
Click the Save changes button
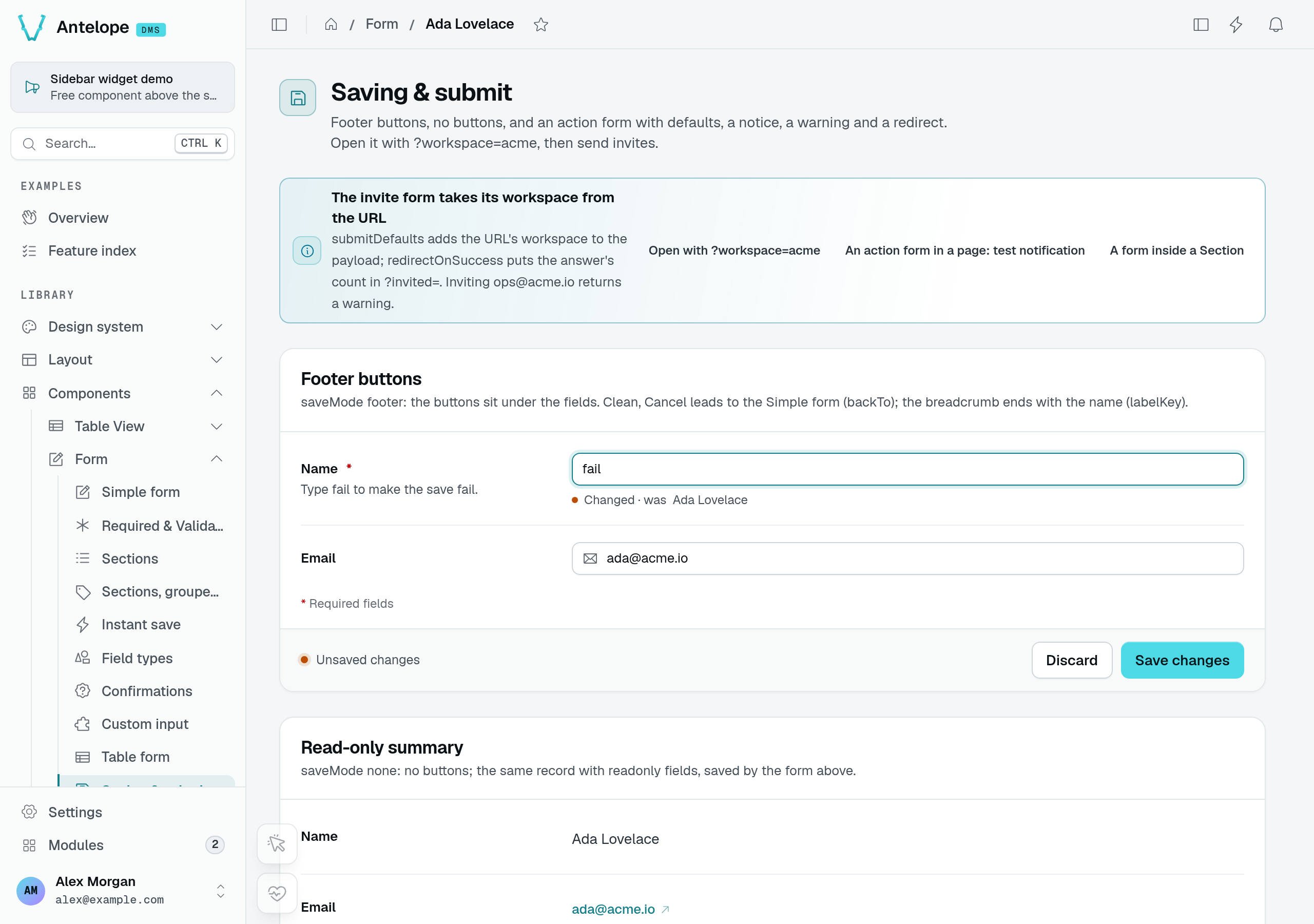point(1182,660)
